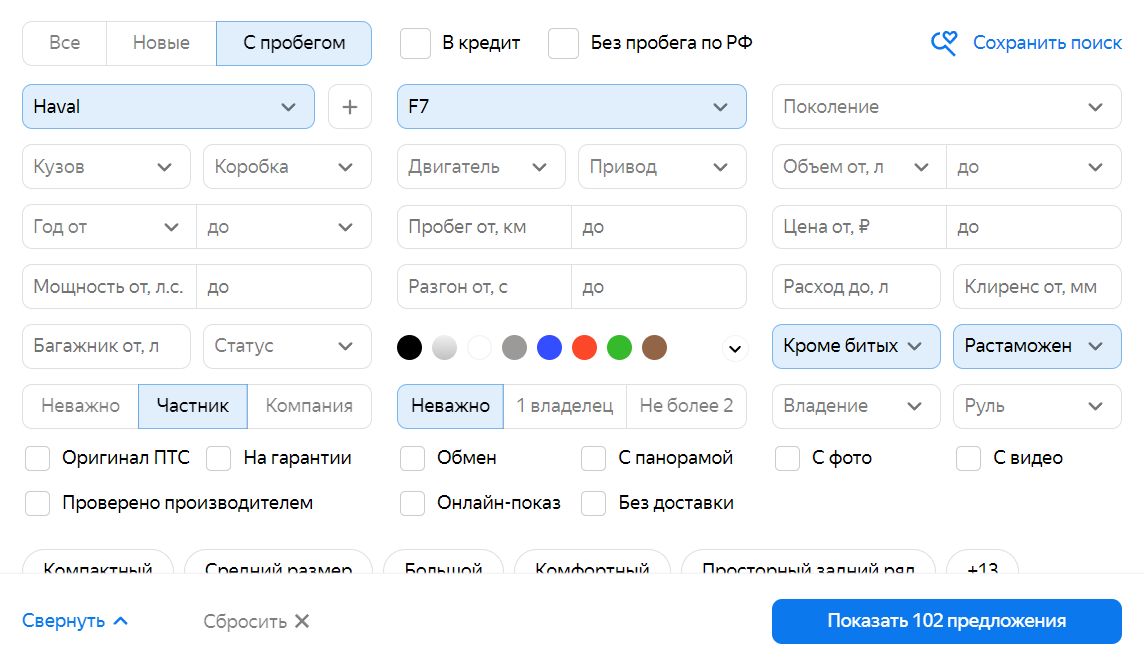Click the Клиренс от, мм field
This screenshot has height=658, width=1144.
(x=1037, y=287)
